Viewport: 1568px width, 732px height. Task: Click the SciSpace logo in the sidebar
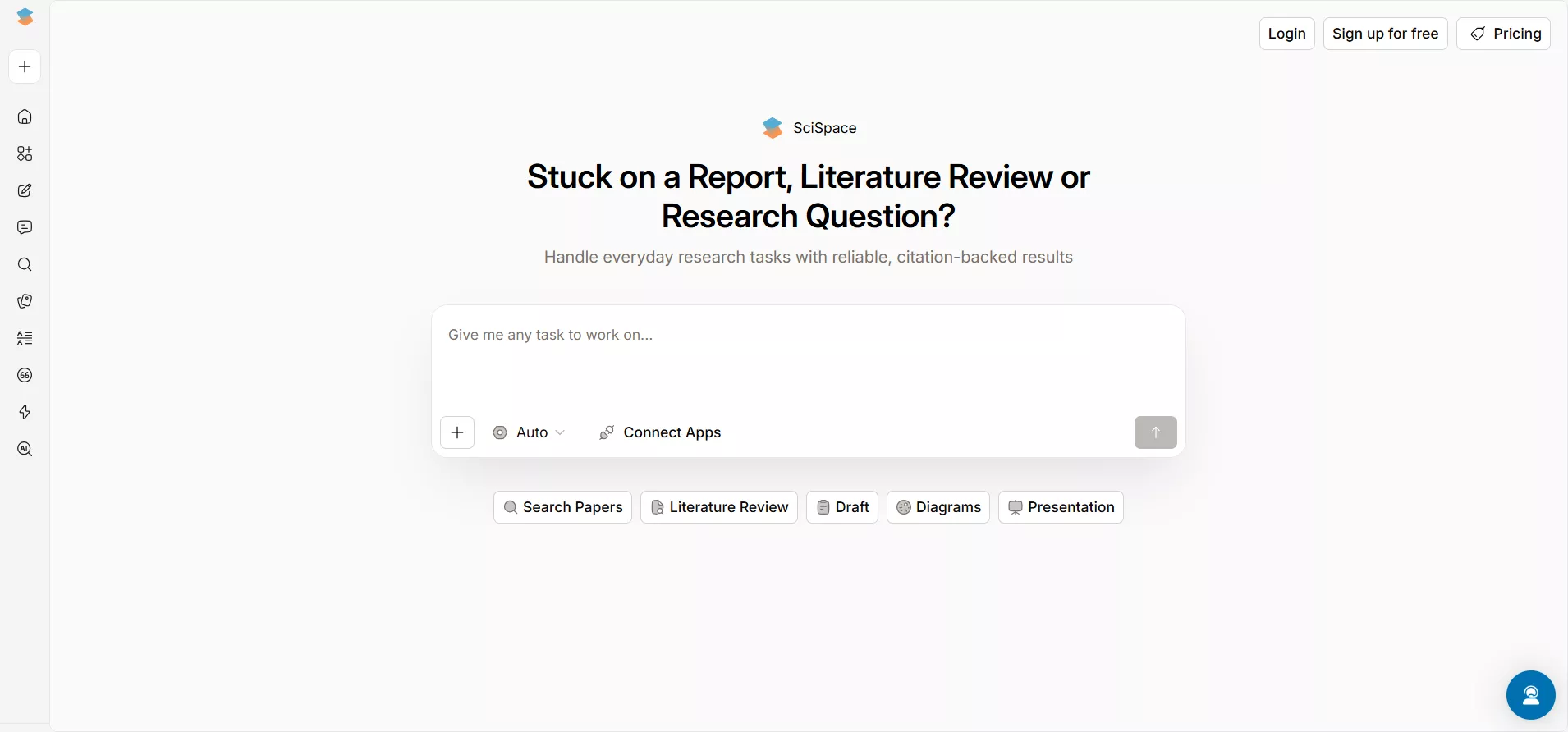point(25,17)
